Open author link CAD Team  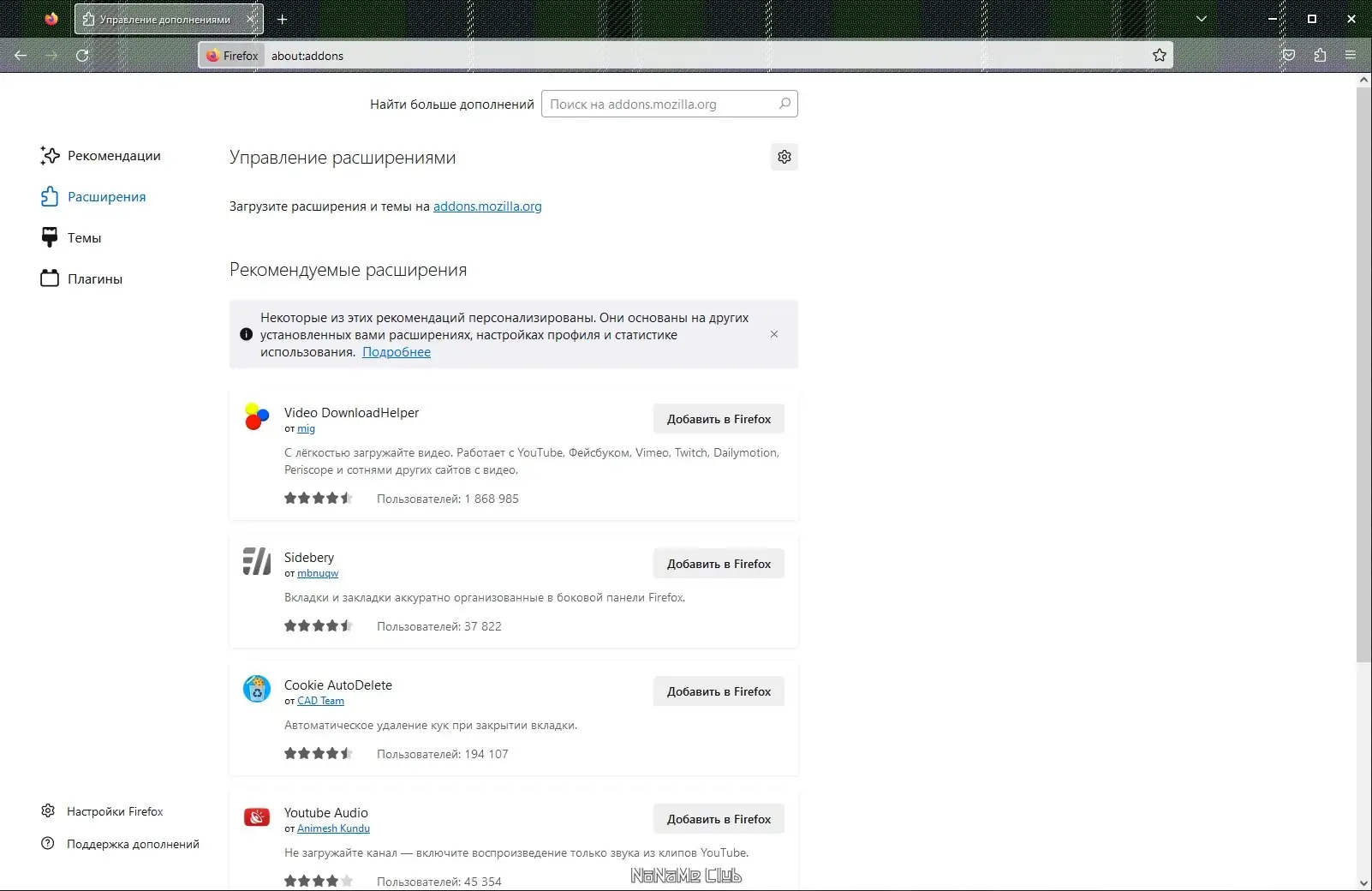tap(320, 701)
